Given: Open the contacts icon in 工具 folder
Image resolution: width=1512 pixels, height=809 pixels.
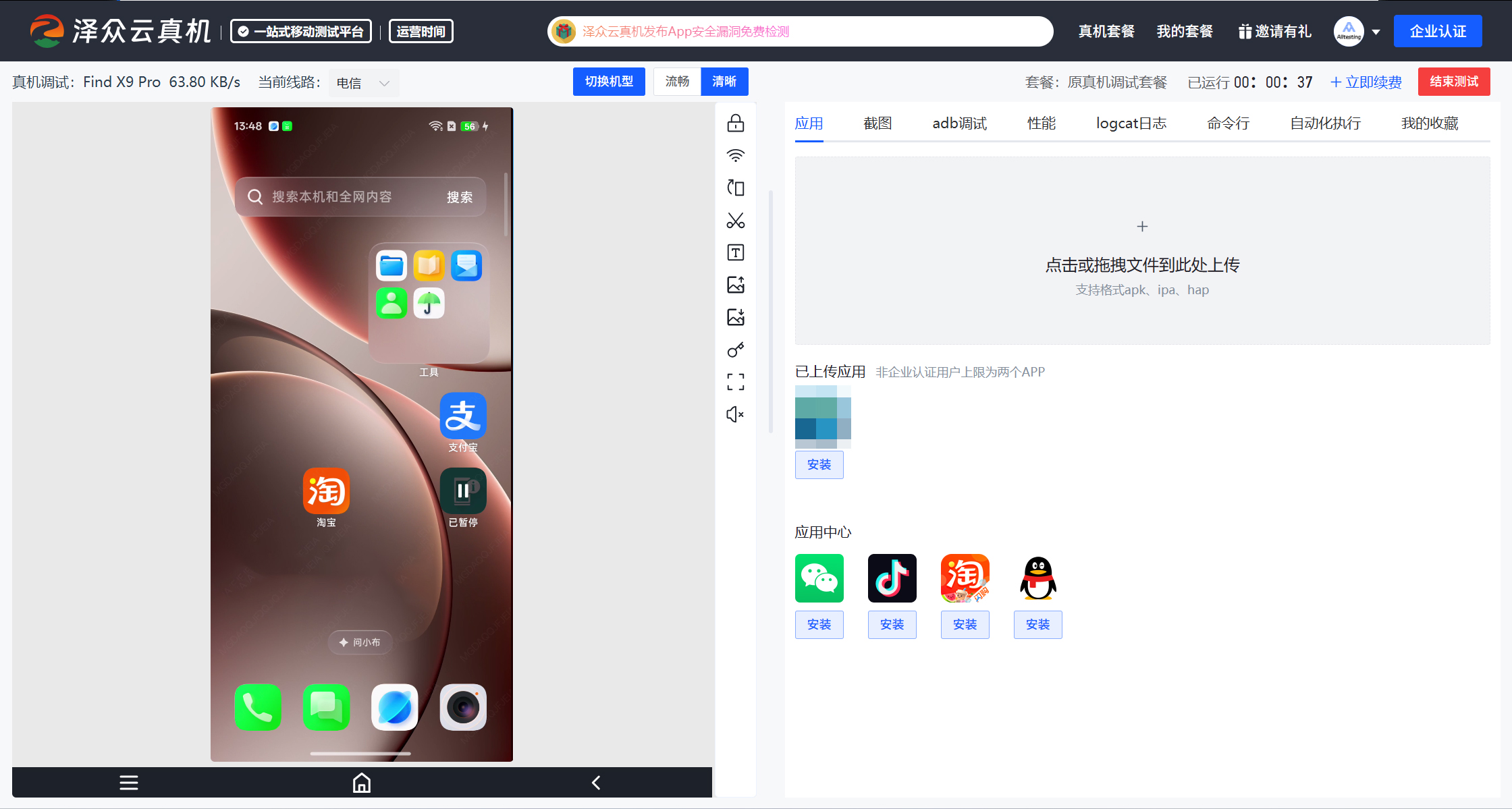Looking at the screenshot, I should click(391, 303).
